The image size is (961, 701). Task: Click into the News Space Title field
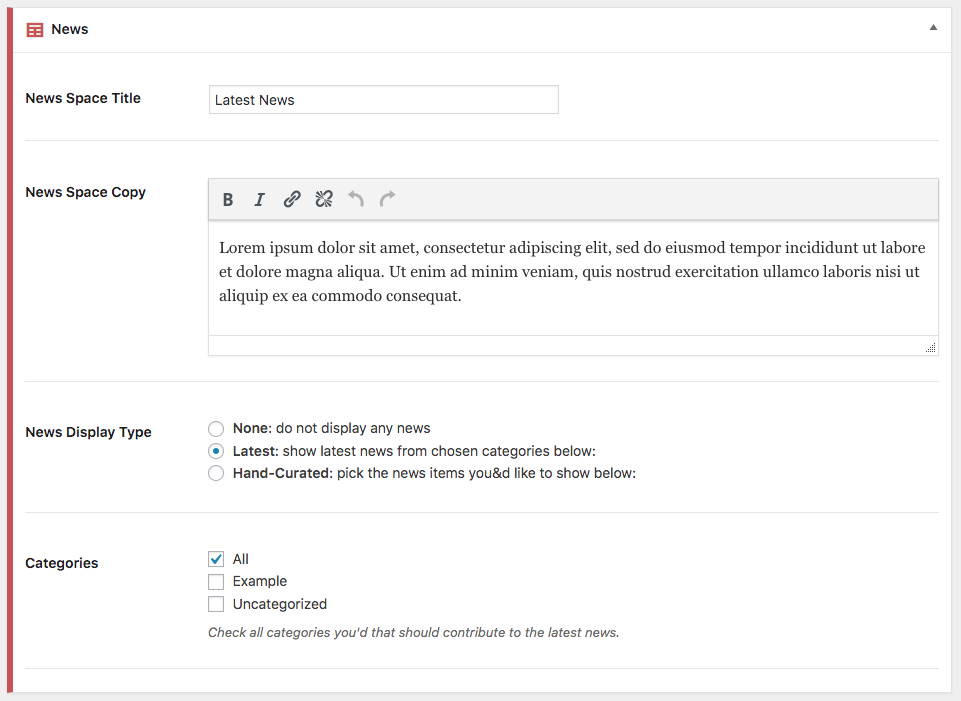[x=384, y=99]
